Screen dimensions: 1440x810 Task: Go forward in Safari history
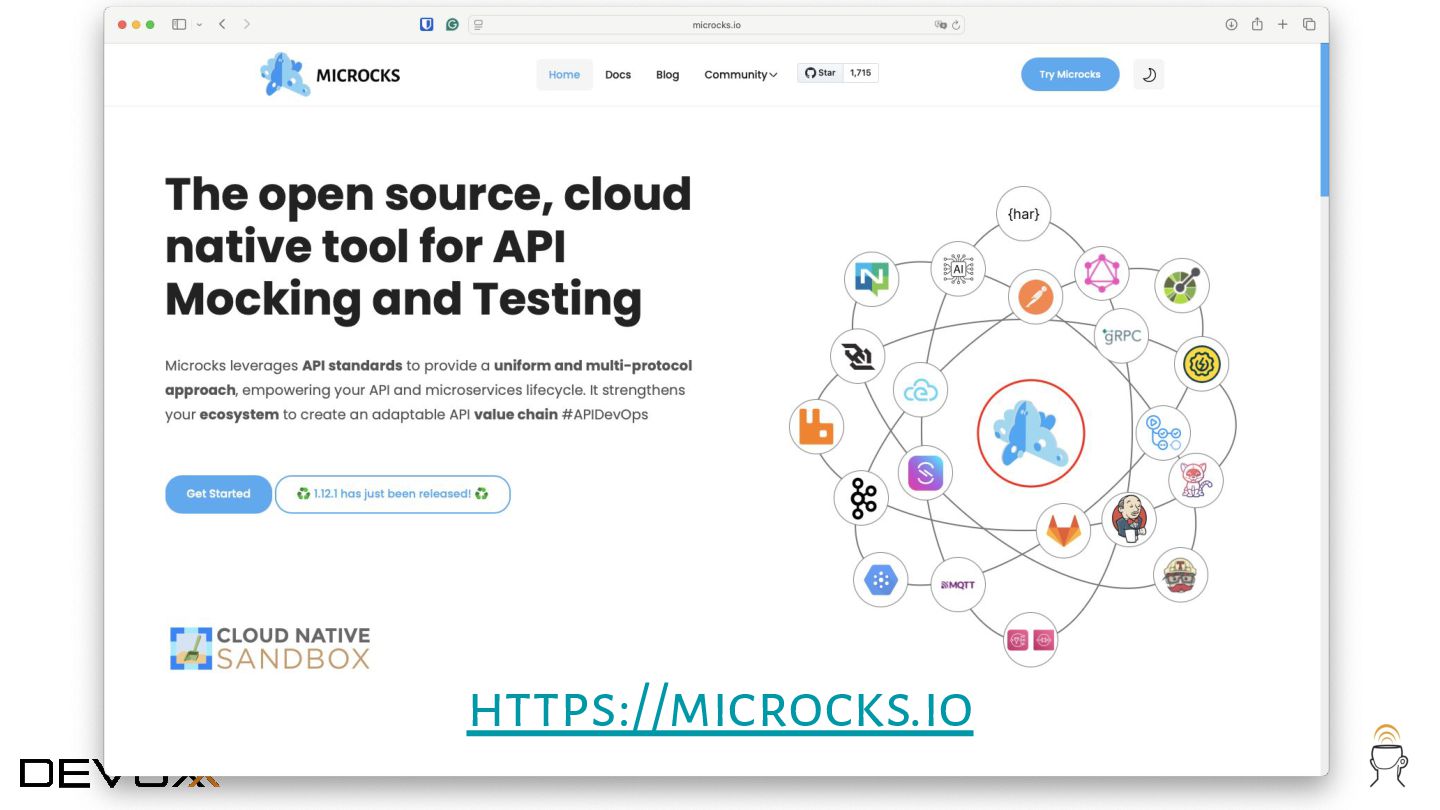point(247,24)
